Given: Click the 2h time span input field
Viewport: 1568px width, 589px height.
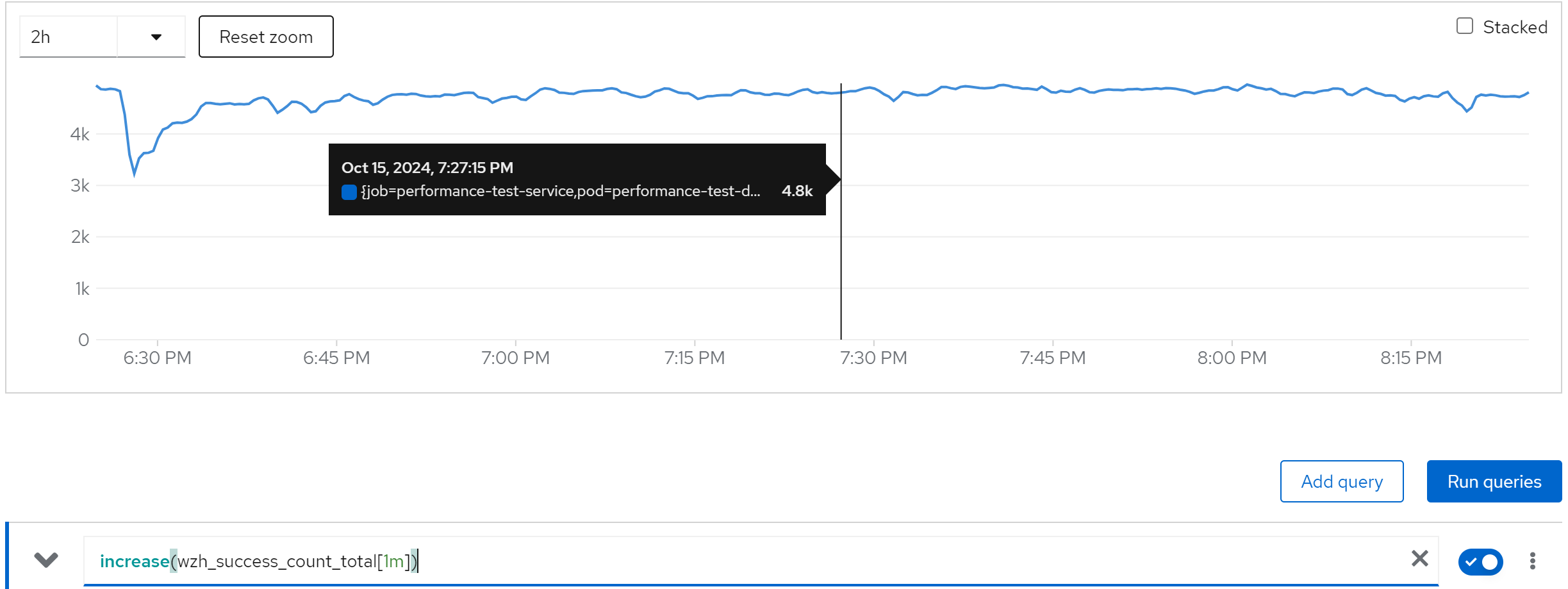Looking at the screenshot, I should (x=68, y=37).
